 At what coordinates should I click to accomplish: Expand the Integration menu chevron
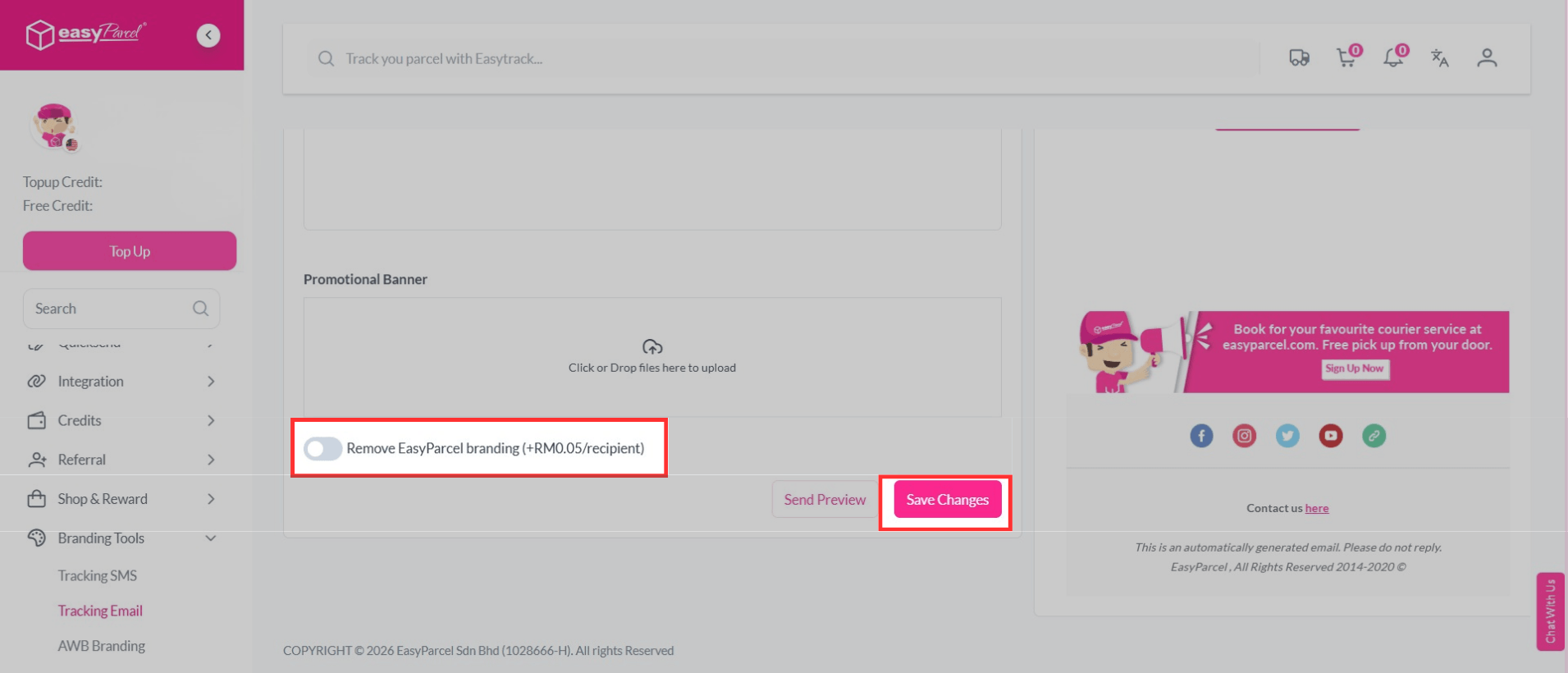(x=211, y=382)
